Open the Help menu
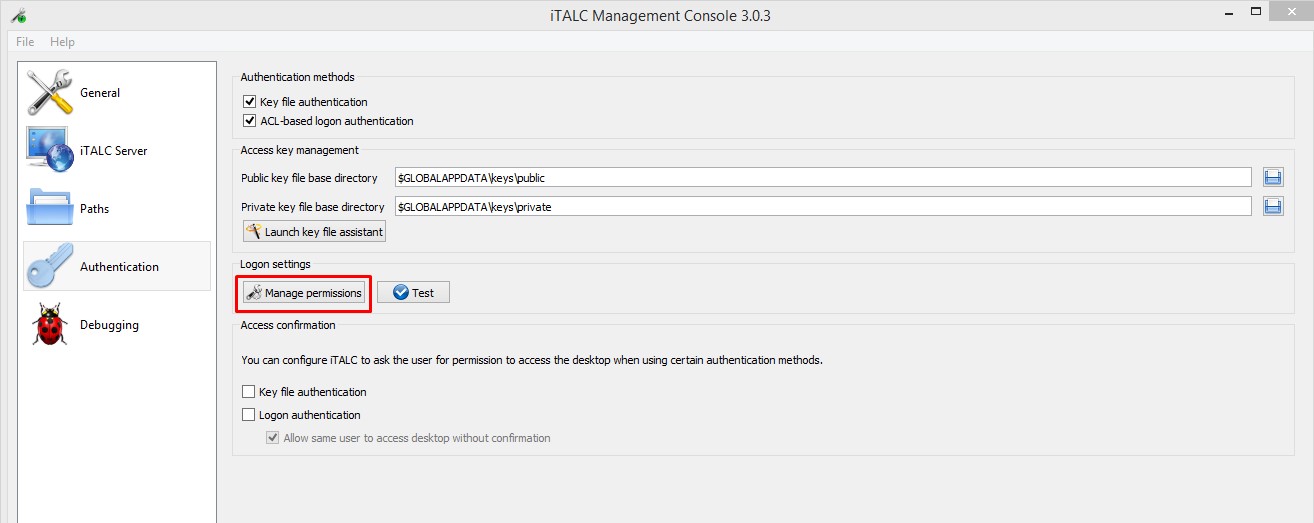The width and height of the screenshot is (1314, 523). pyautogui.click(x=62, y=42)
